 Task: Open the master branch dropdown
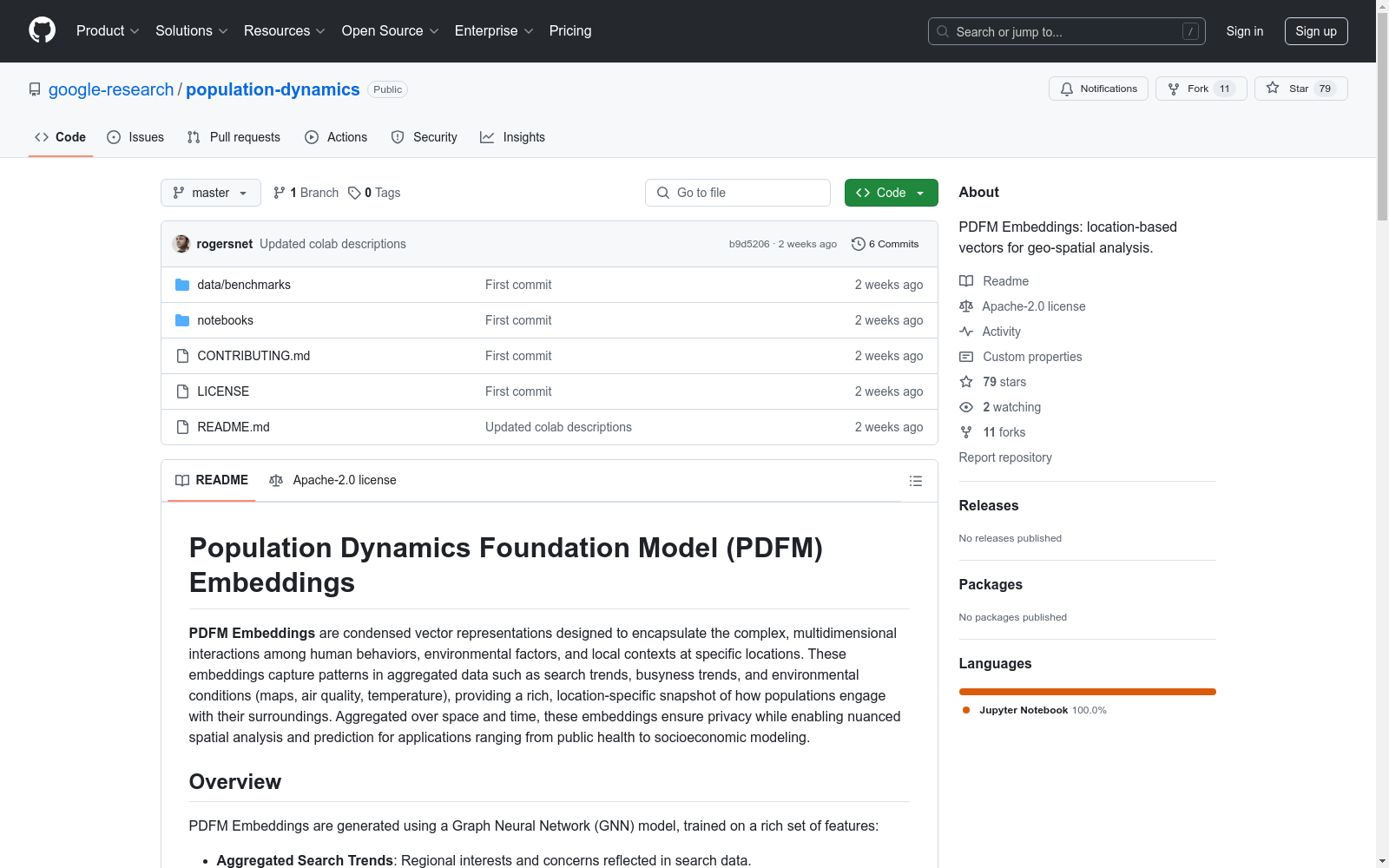pyautogui.click(x=211, y=193)
